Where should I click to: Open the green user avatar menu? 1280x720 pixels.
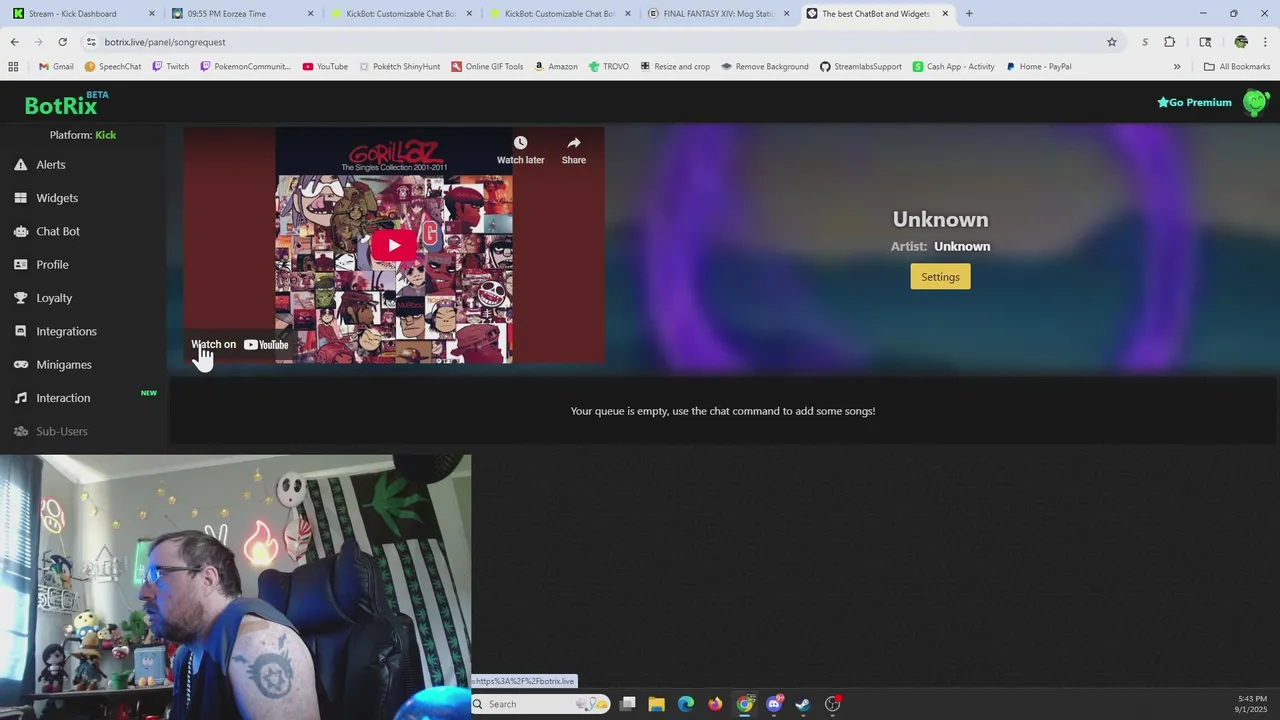(1255, 102)
